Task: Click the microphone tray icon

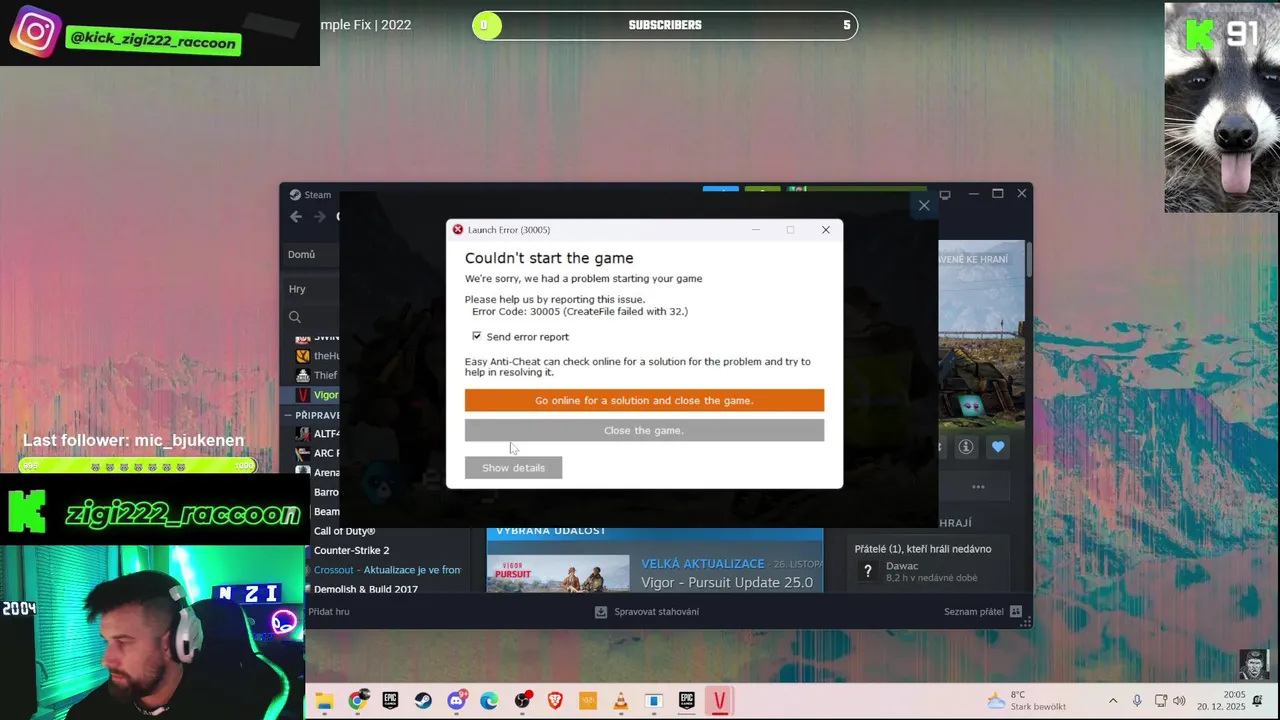Action: pyautogui.click(x=1137, y=701)
